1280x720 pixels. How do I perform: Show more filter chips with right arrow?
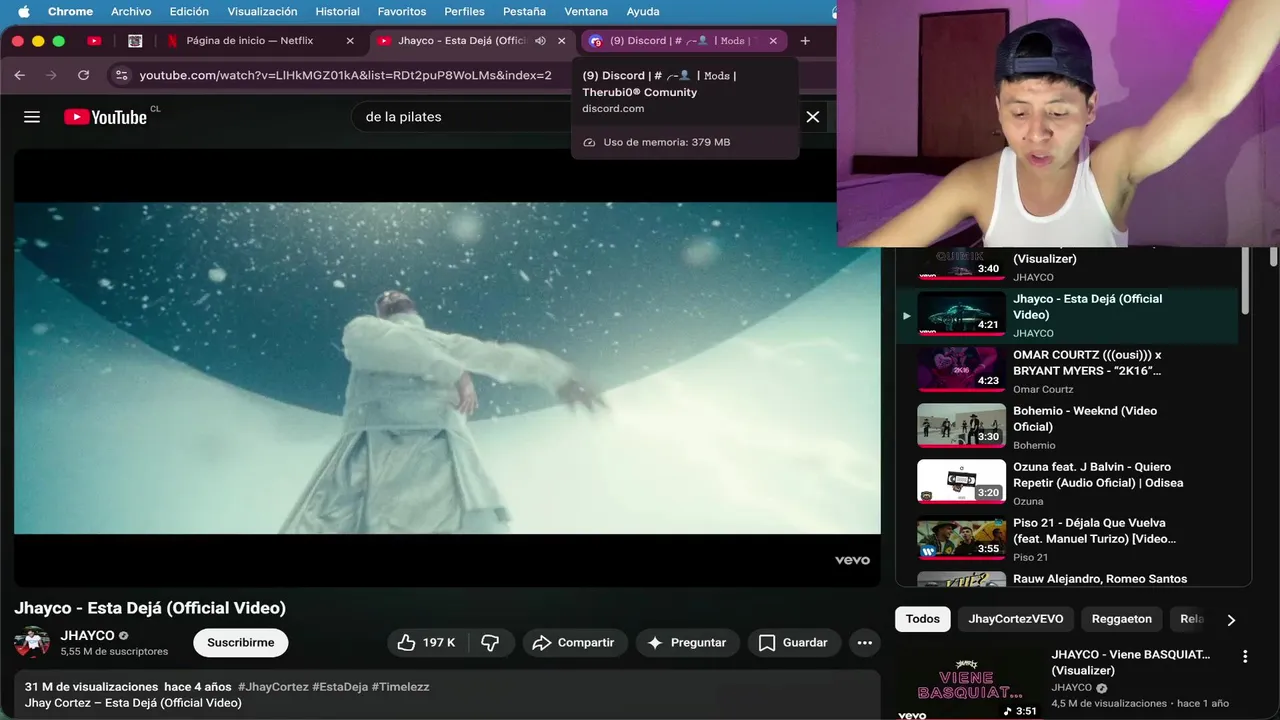(x=1231, y=620)
